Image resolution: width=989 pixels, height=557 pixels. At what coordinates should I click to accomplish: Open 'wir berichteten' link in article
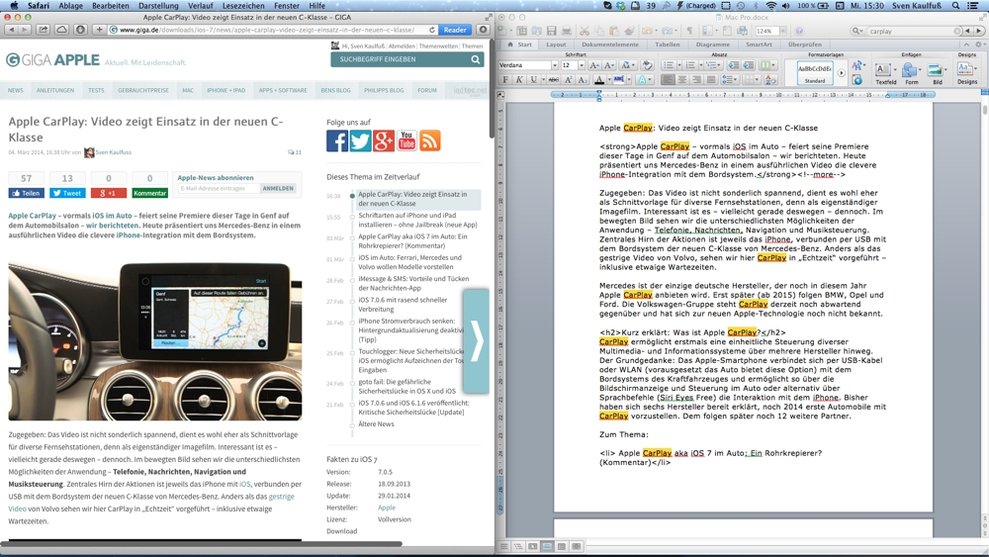[112, 225]
